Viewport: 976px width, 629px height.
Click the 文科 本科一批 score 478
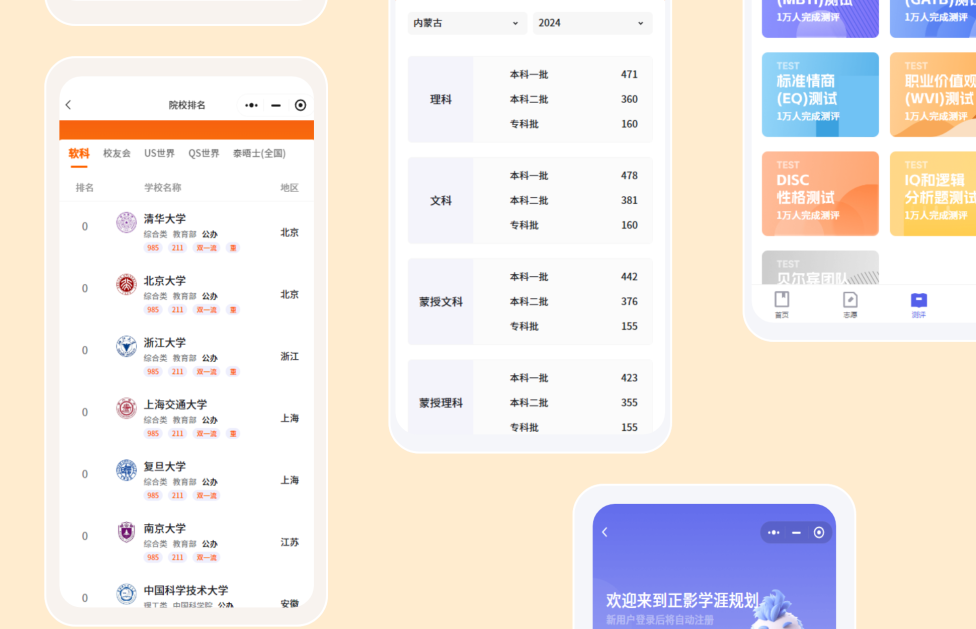[629, 175]
